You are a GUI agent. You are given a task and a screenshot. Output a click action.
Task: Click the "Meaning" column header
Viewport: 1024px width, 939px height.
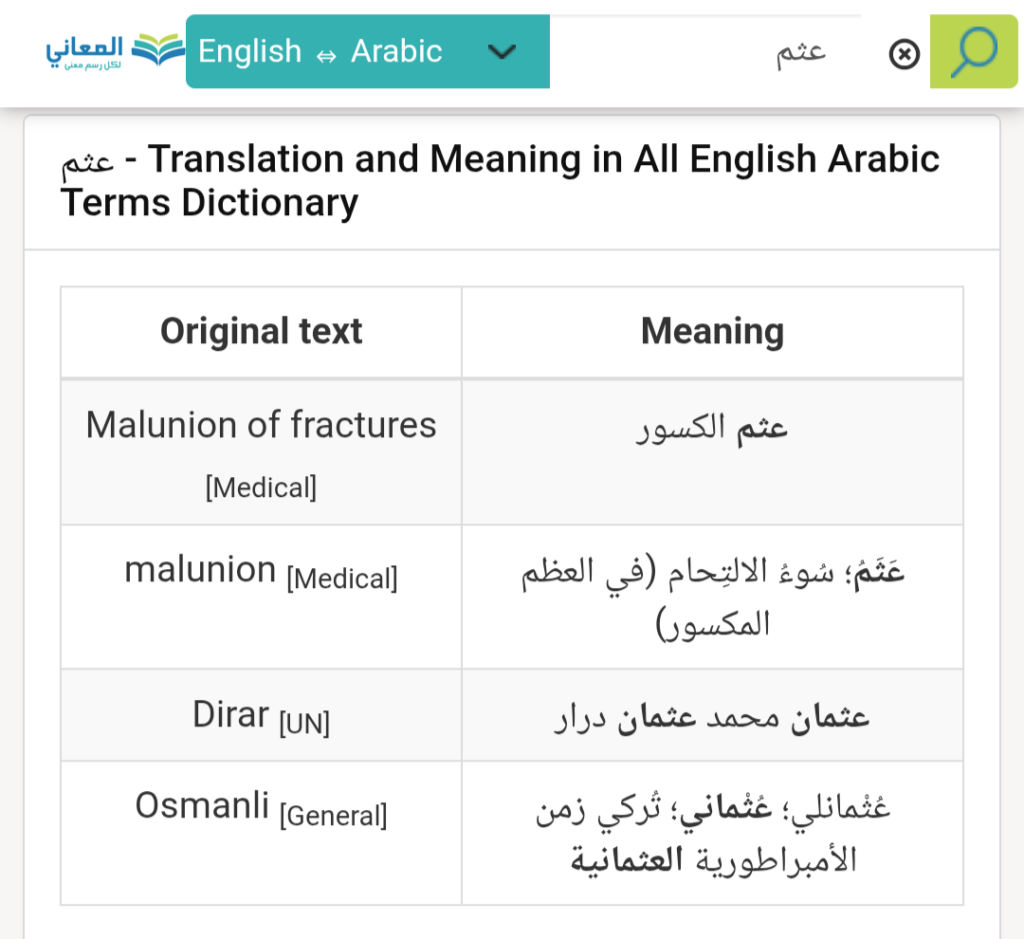click(712, 331)
